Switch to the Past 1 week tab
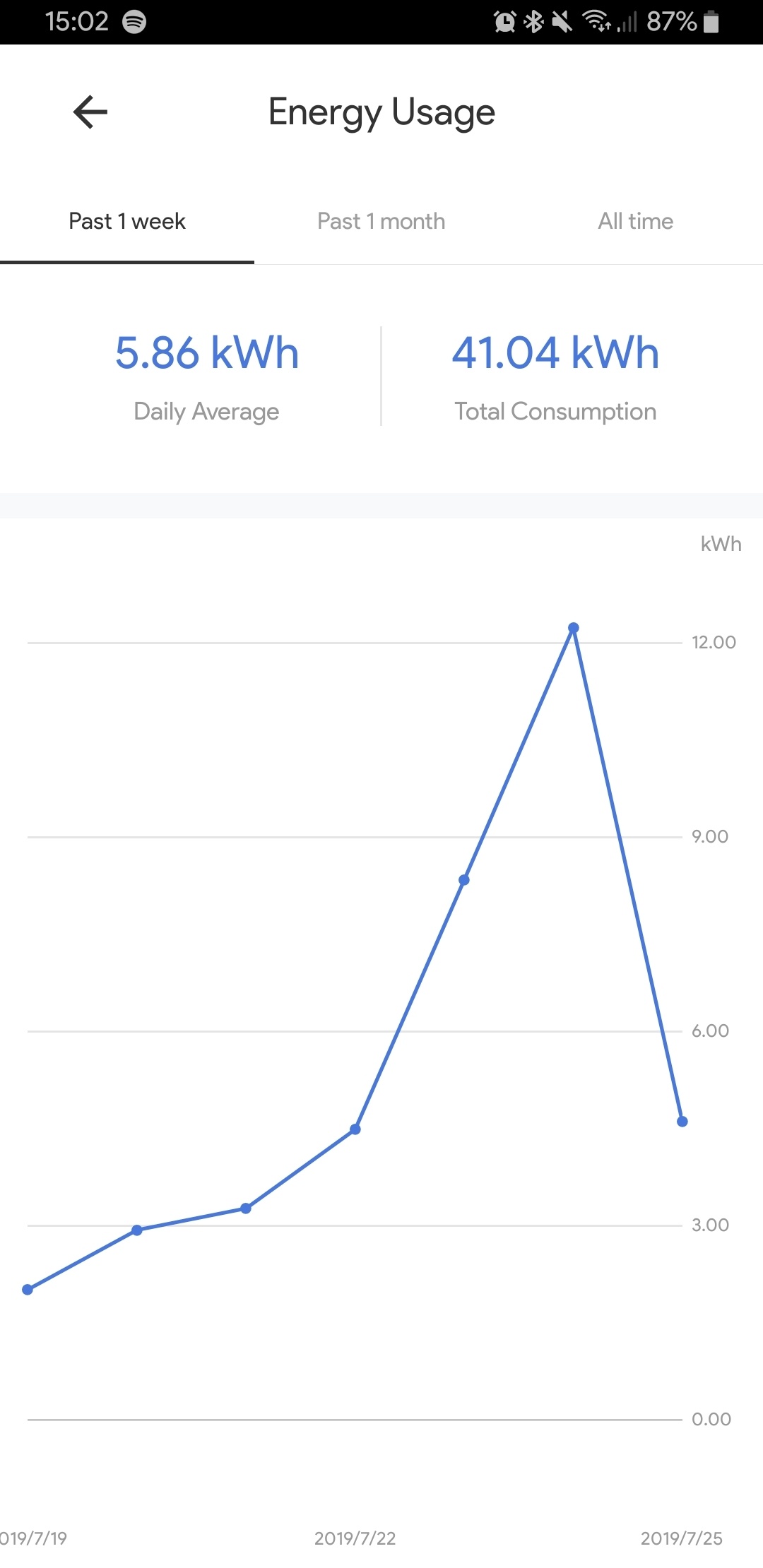 (127, 222)
